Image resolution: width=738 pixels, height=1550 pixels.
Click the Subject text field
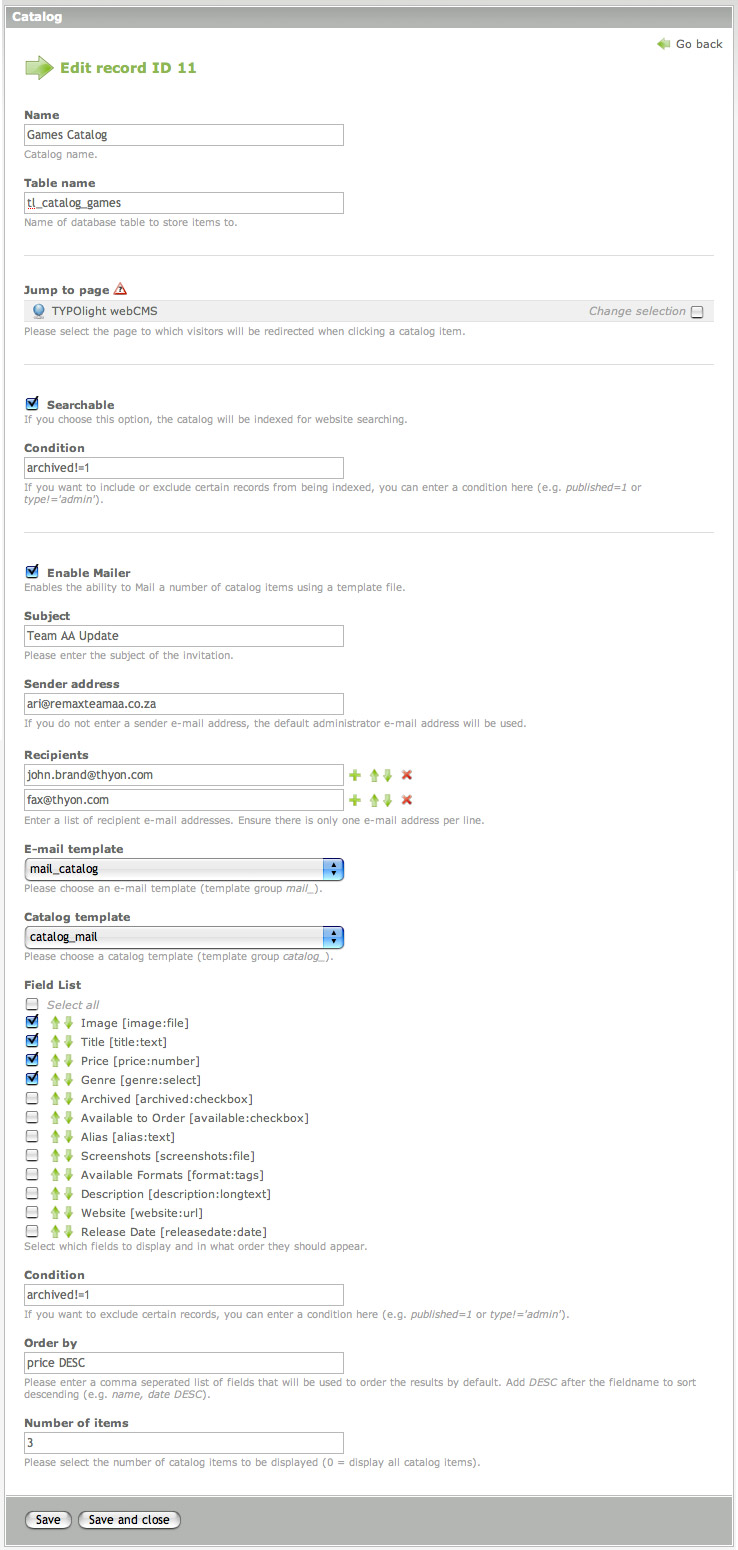click(x=184, y=636)
